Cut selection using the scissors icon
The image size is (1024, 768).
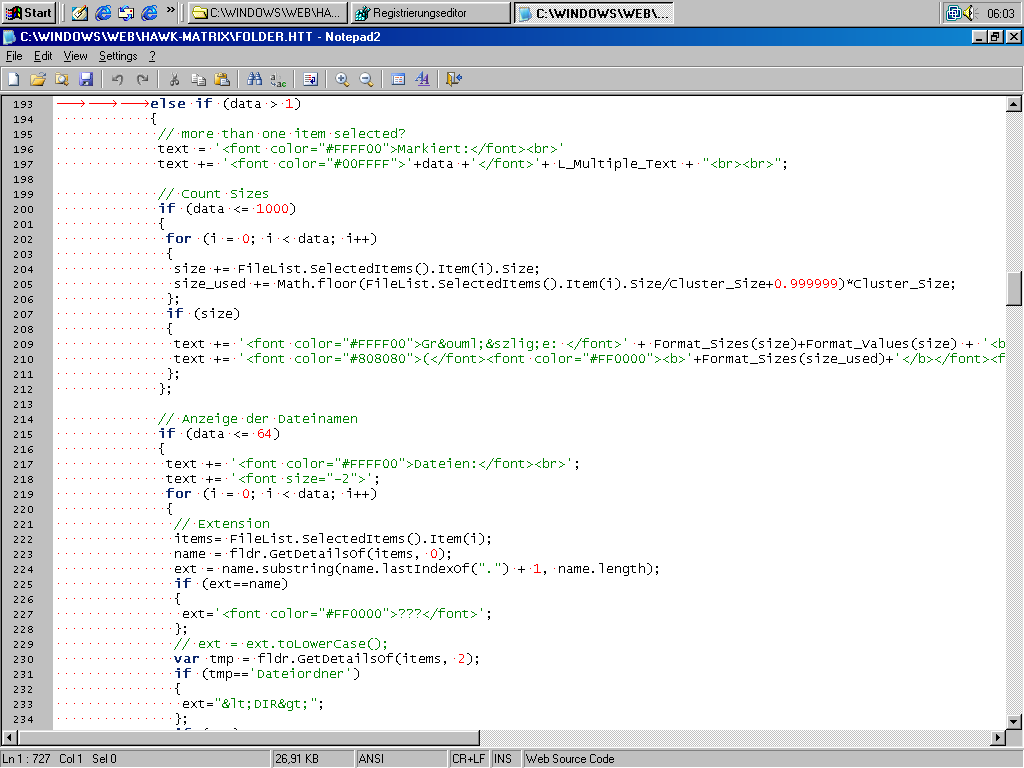click(174, 80)
